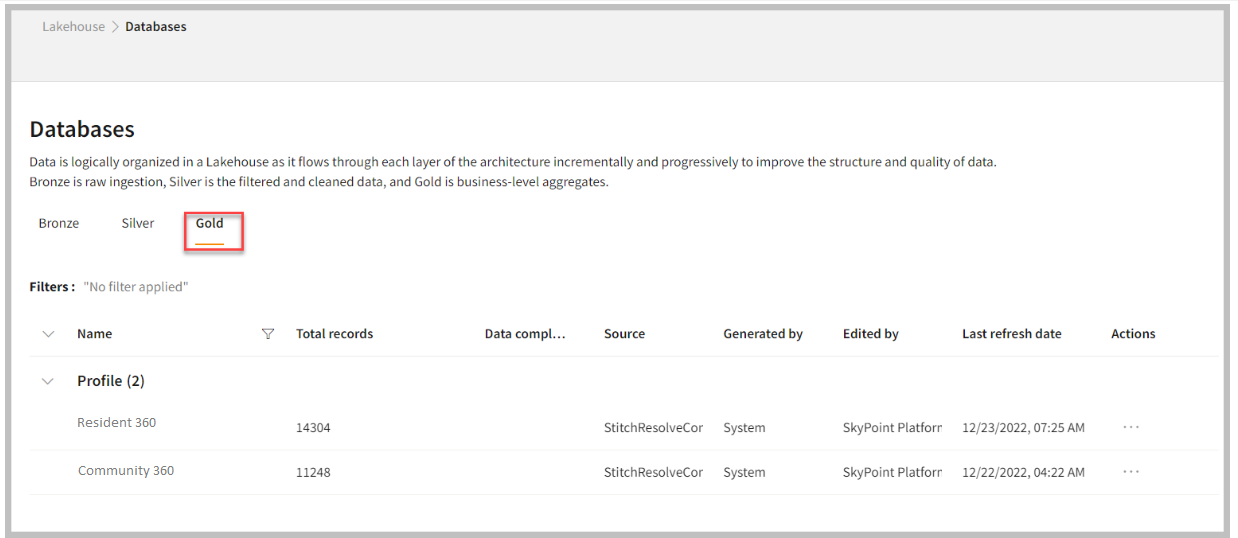Go to Lakehouse in the breadcrumb
Screen dimensions: 1238x538
(x=73, y=27)
